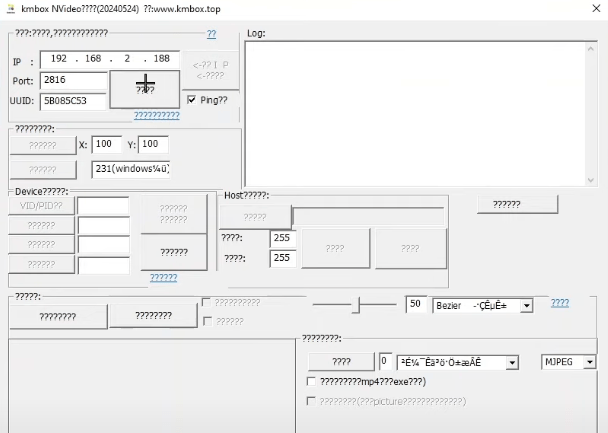Open the MJPEG format dropdown
This screenshot has height=433, width=608.
click(590, 362)
